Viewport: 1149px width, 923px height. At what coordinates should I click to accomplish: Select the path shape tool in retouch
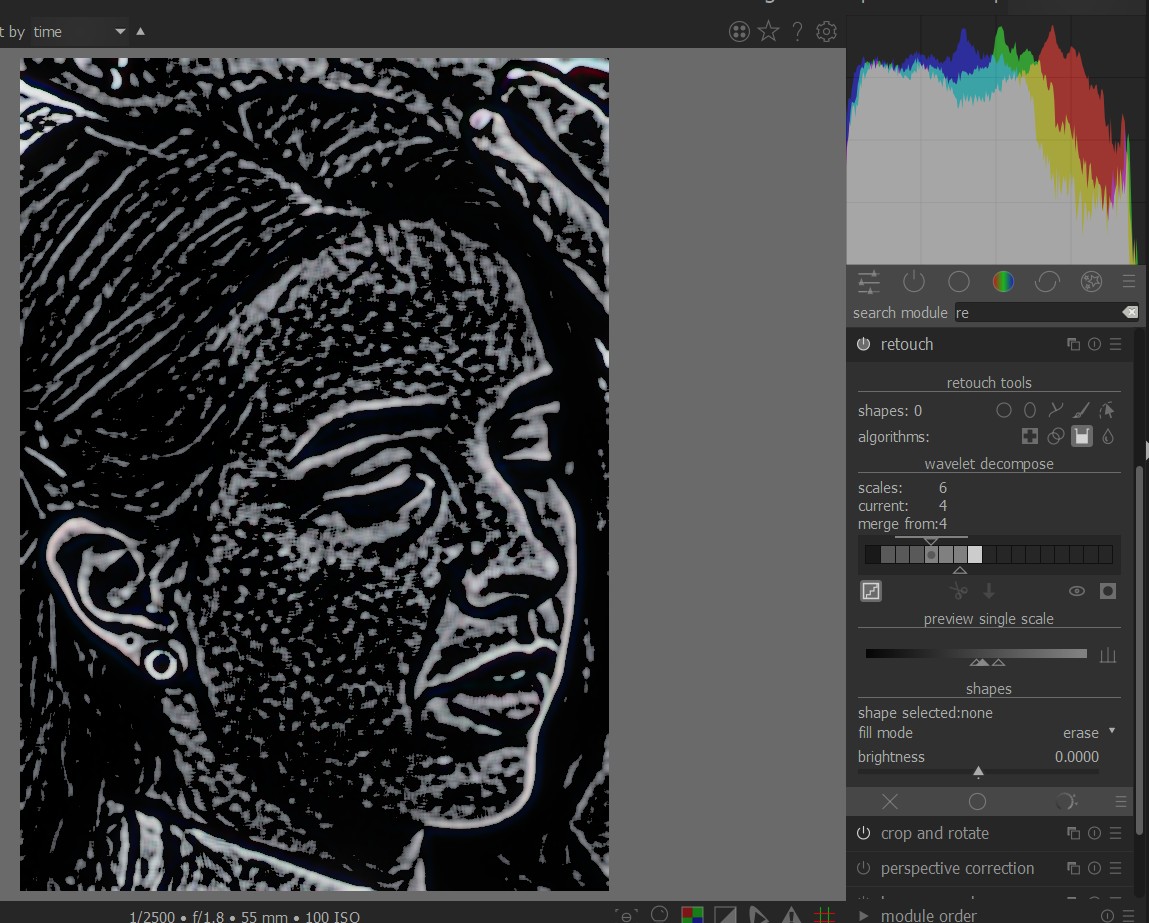pyautogui.click(x=1055, y=410)
